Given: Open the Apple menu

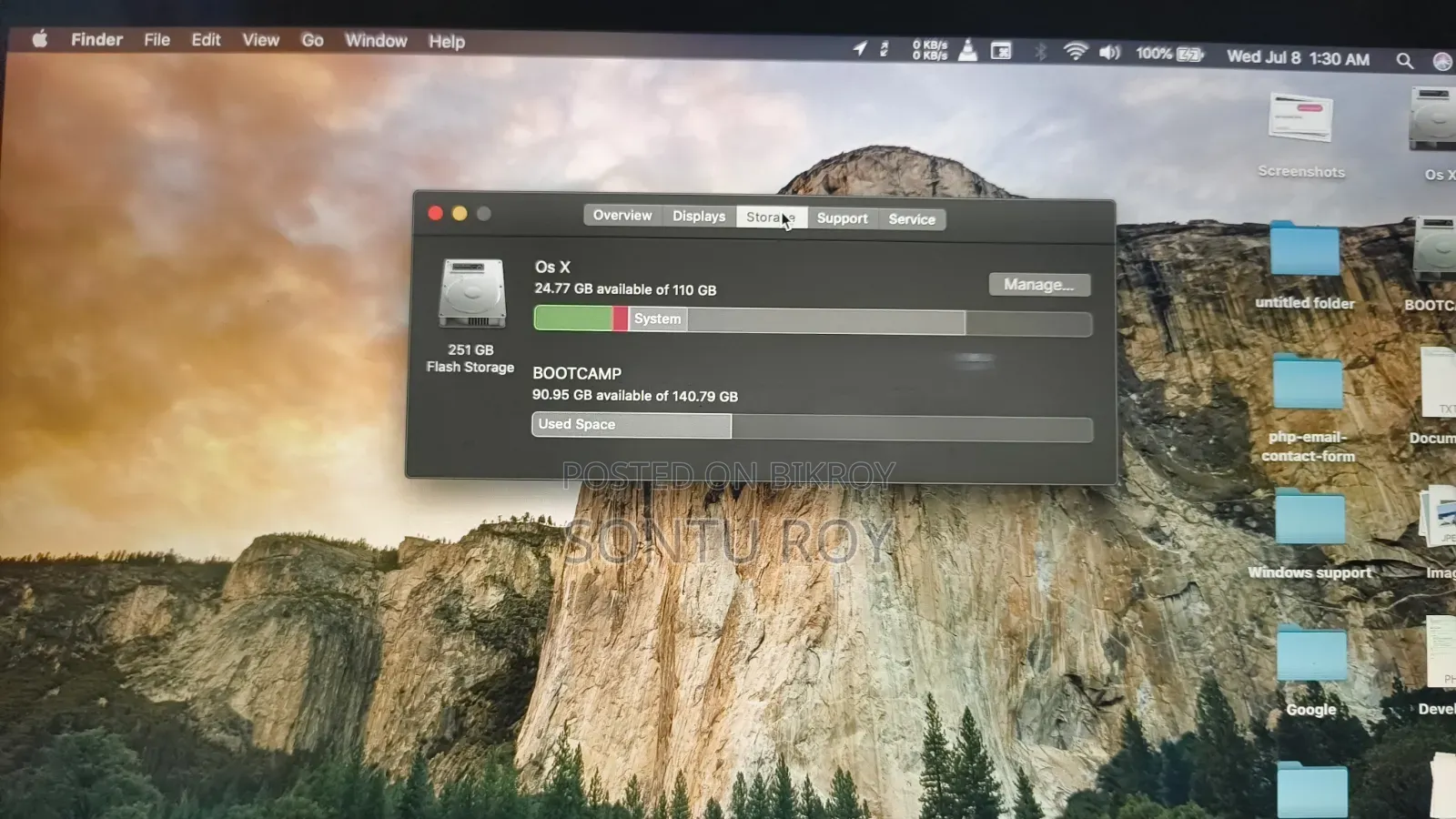Looking at the screenshot, I should pos(39,38).
